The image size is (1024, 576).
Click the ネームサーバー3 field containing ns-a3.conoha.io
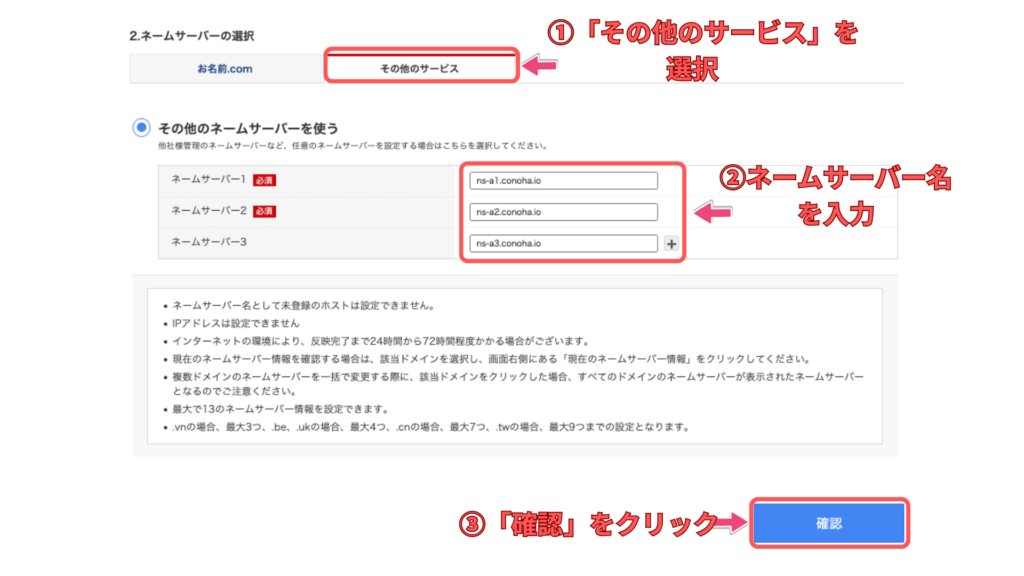[564, 243]
